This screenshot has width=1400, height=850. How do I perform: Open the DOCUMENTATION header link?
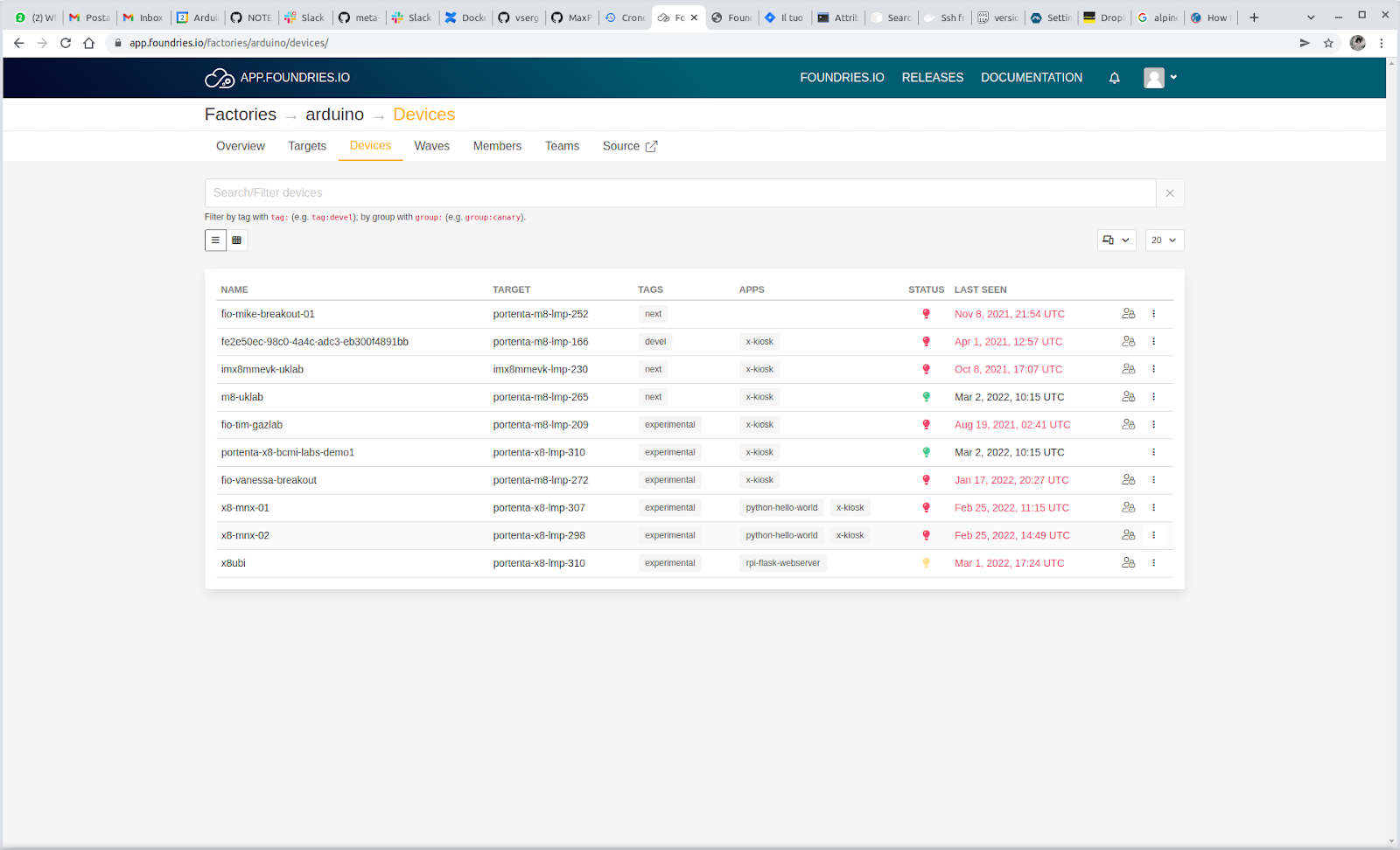tap(1032, 78)
